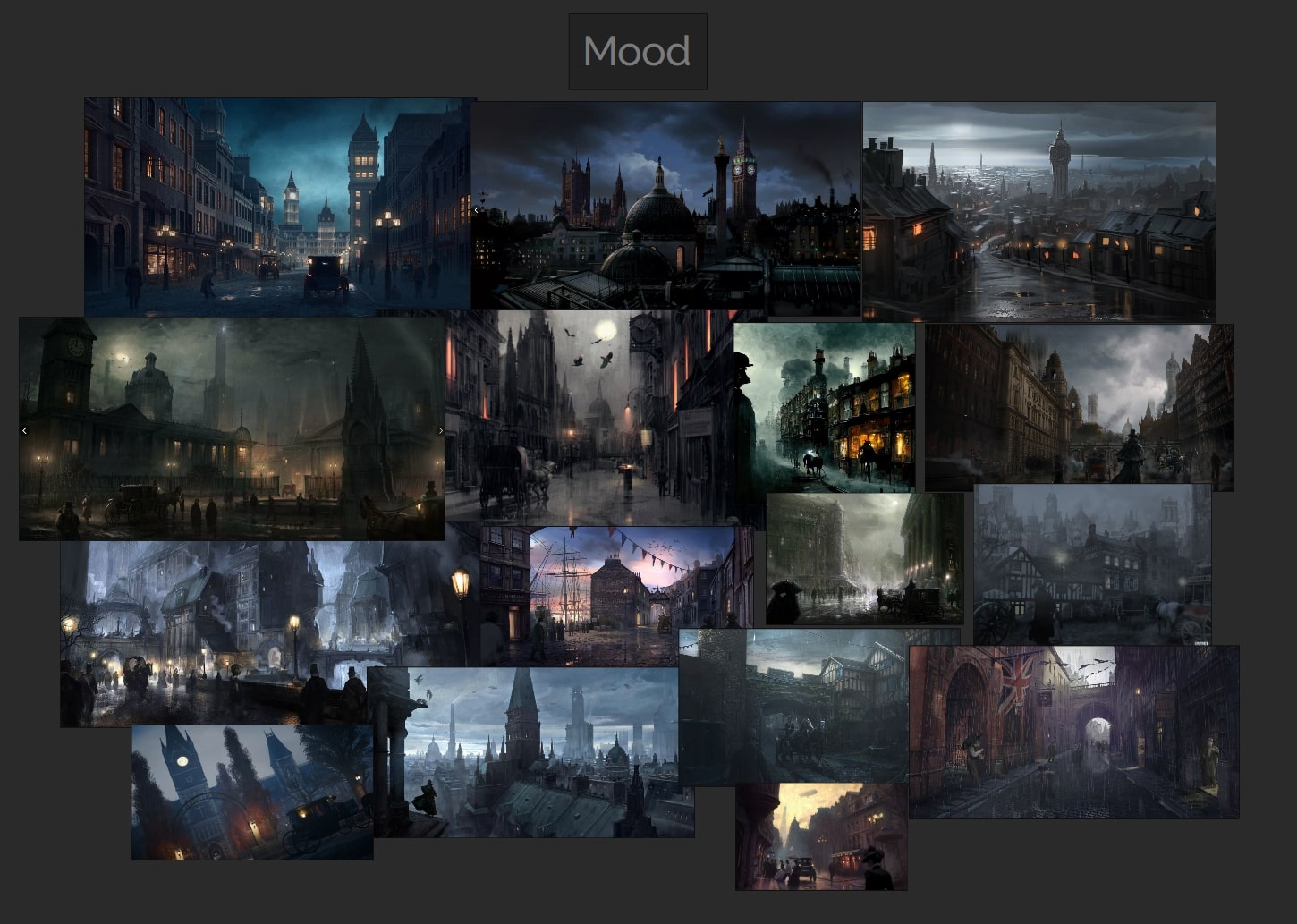Open the blue-lit street with car image
The width and height of the screenshot is (1297, 924).
(x=277, y=206)
